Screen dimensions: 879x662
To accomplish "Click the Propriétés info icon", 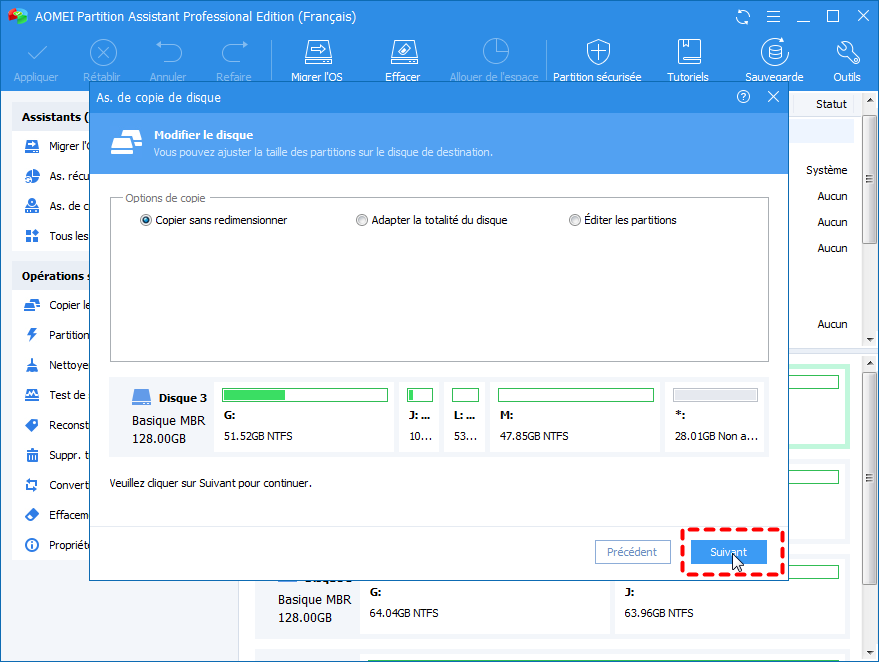I will pyautogui.click(x=32, y=545).
